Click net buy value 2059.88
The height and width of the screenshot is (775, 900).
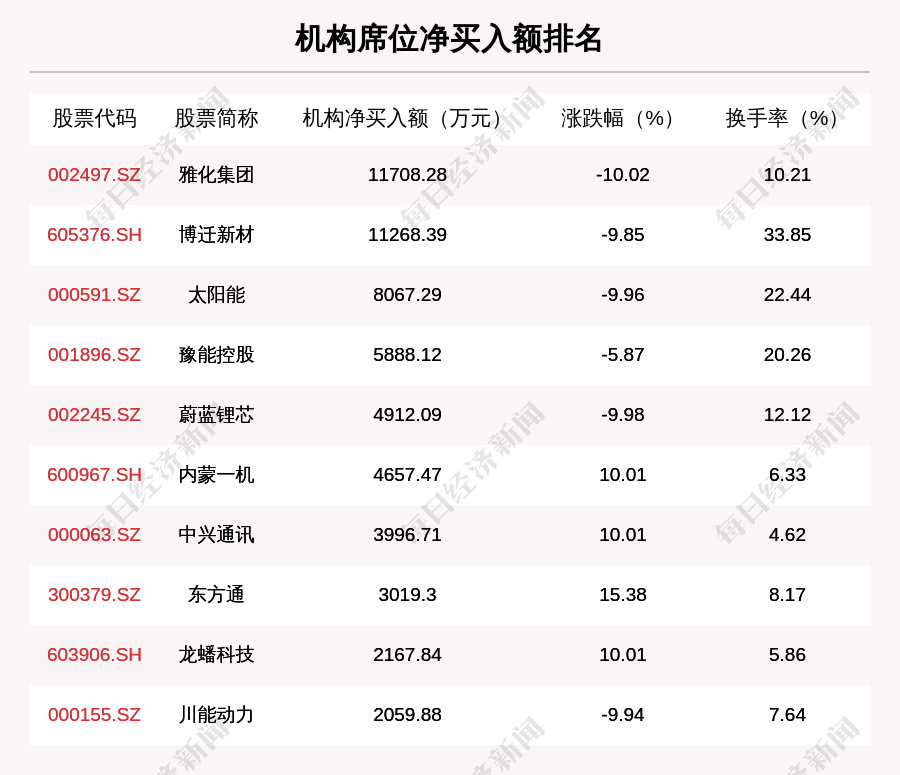coord(407,715)
